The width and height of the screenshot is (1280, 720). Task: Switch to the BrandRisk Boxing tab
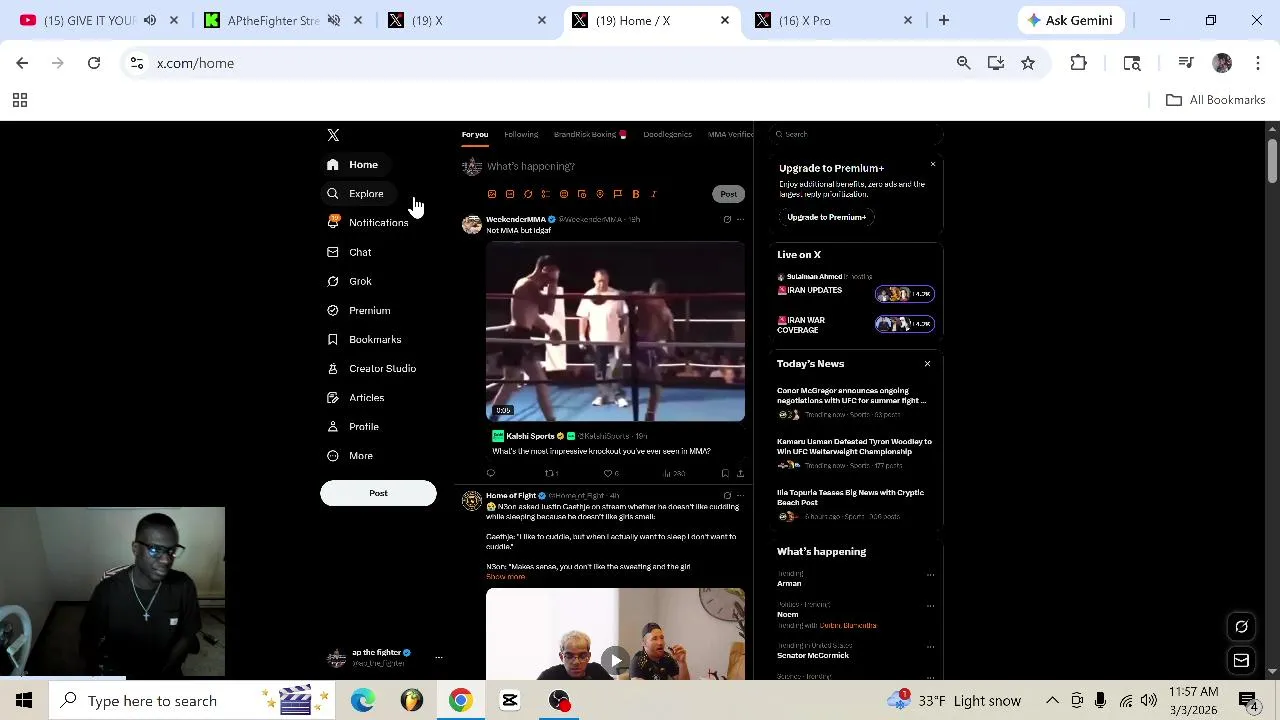(x=589, y=134)
